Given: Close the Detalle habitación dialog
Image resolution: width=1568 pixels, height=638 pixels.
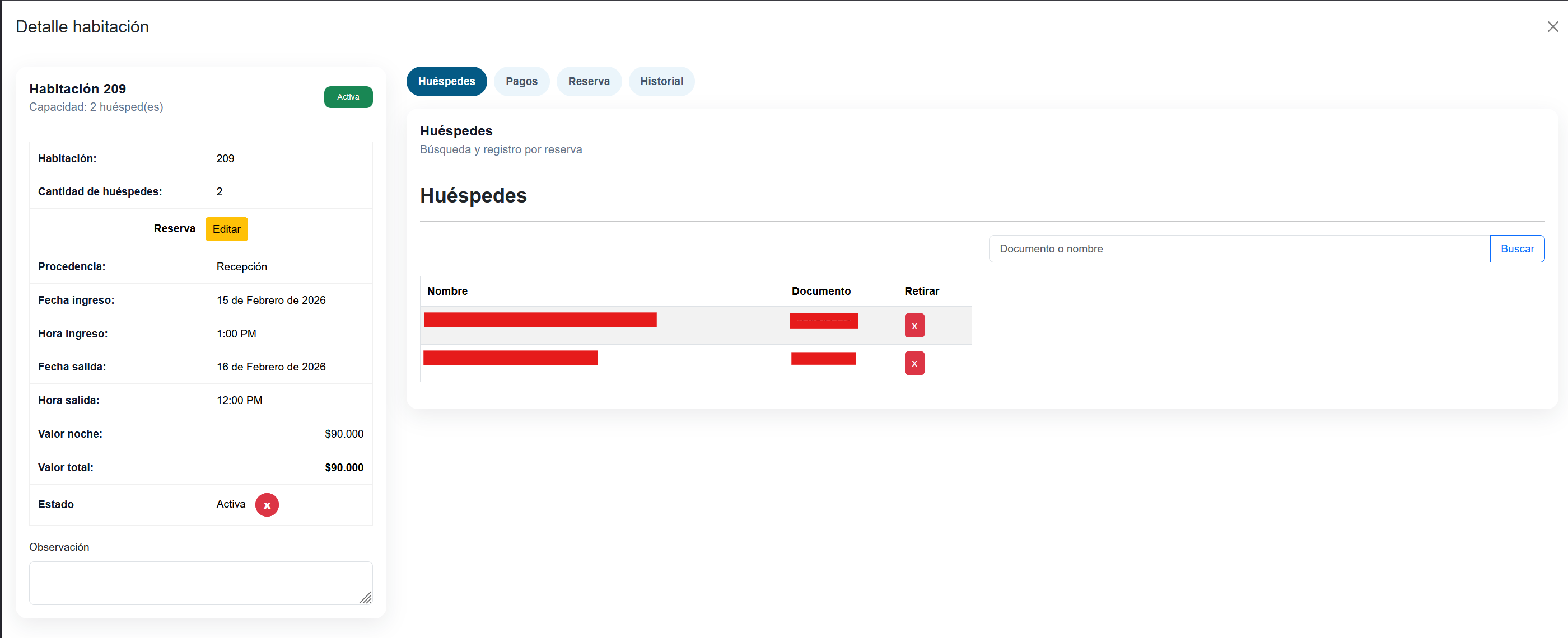Looking at the screenshot, I should tap(1552, 27).
